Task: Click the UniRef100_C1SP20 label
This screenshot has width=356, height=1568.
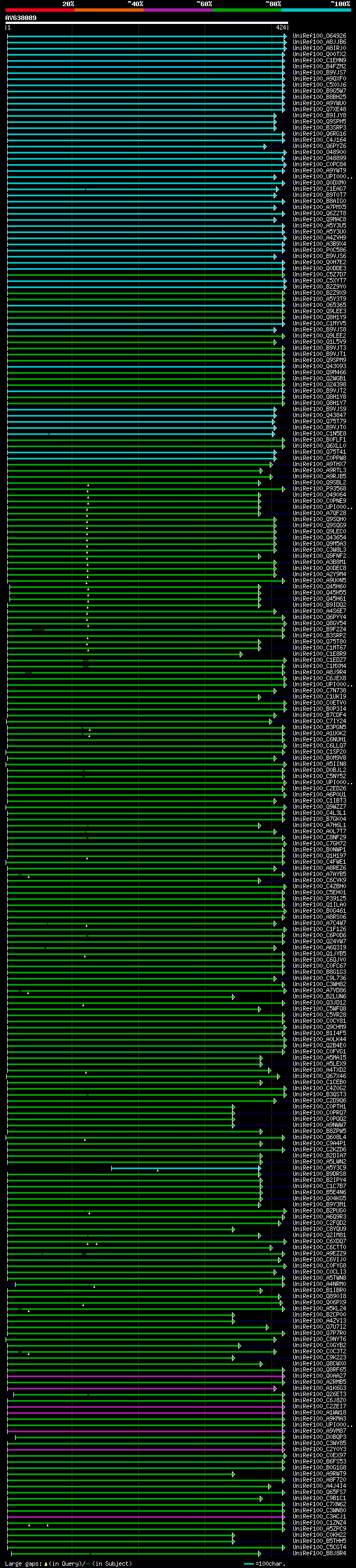Action: (319, 752)
